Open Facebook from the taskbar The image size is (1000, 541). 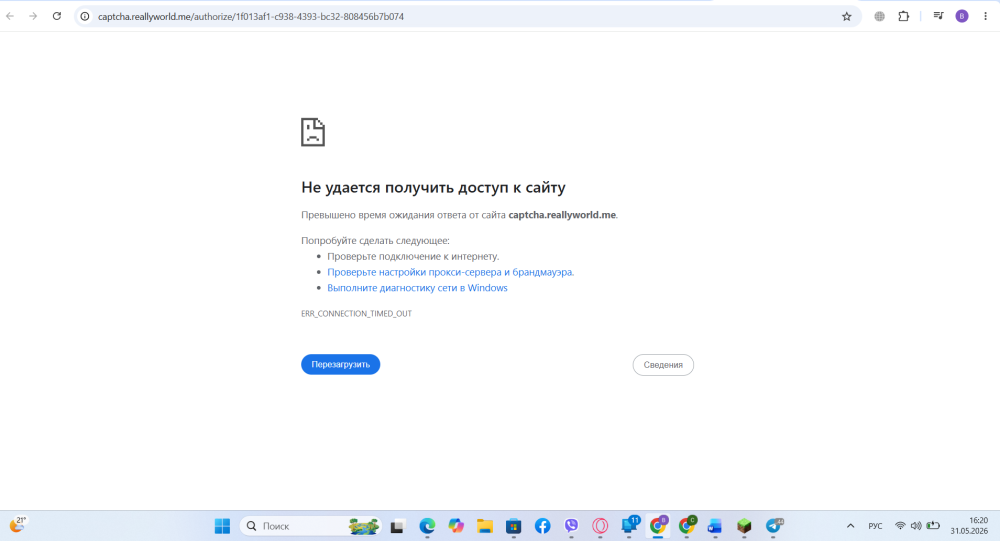542,526
